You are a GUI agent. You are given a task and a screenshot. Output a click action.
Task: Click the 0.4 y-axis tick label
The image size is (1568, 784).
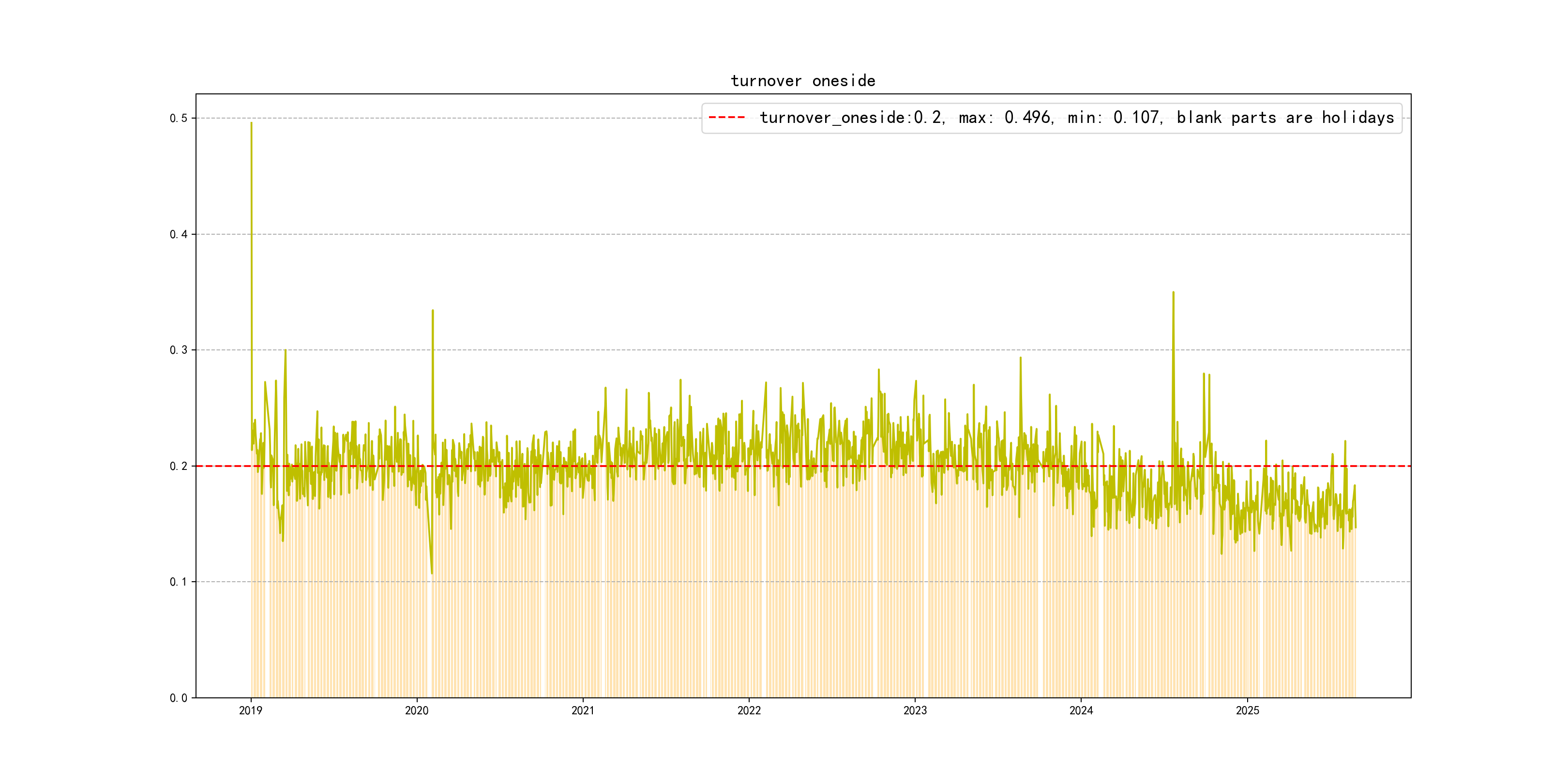pyautogui.click(x=179, y=234)
